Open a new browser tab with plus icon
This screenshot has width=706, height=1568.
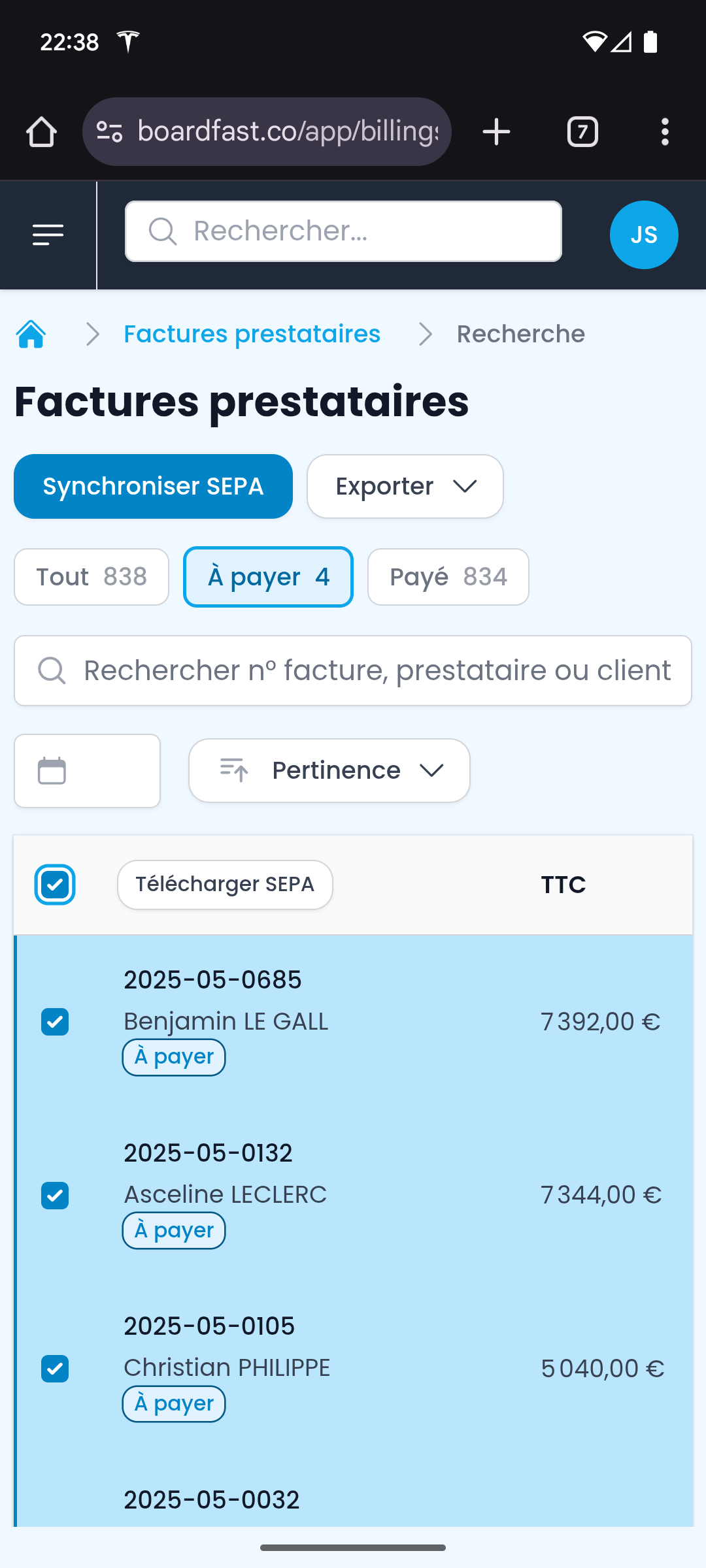point(496,132)
